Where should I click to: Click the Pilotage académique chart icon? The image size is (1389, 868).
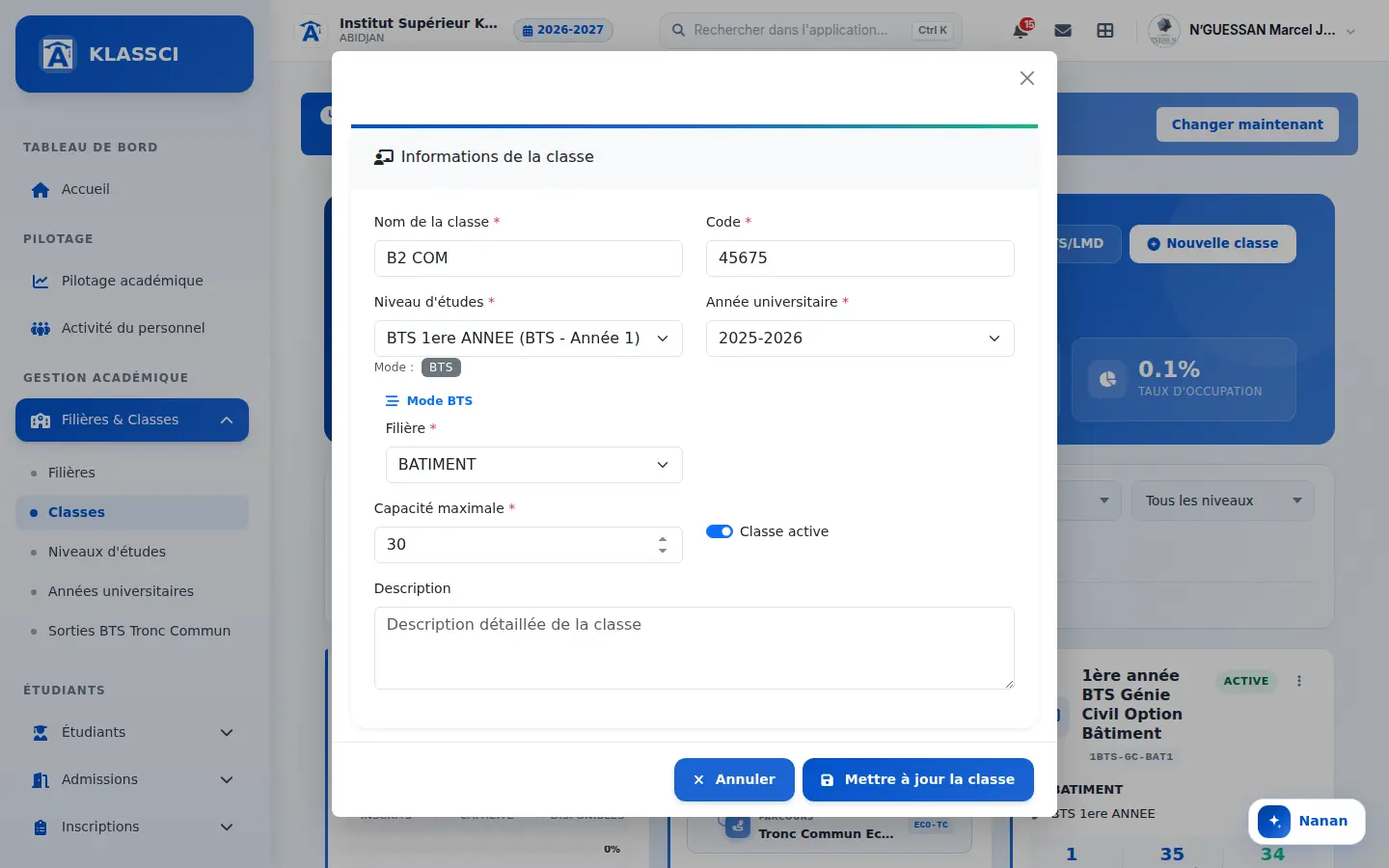pos(41,282)
